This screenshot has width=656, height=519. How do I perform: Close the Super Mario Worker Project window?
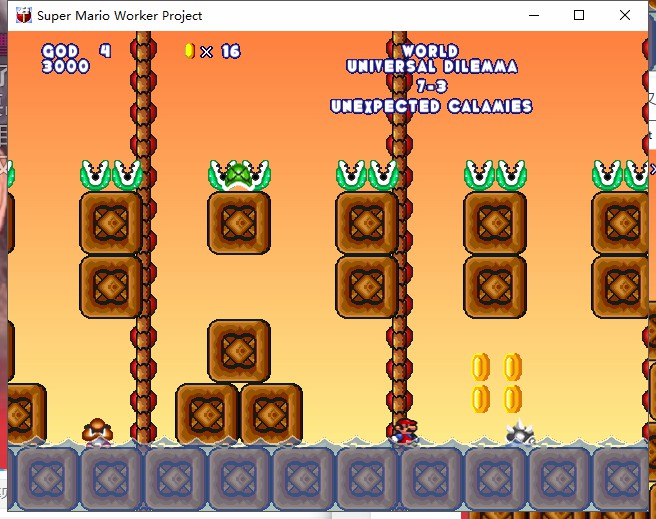point(625,15)
